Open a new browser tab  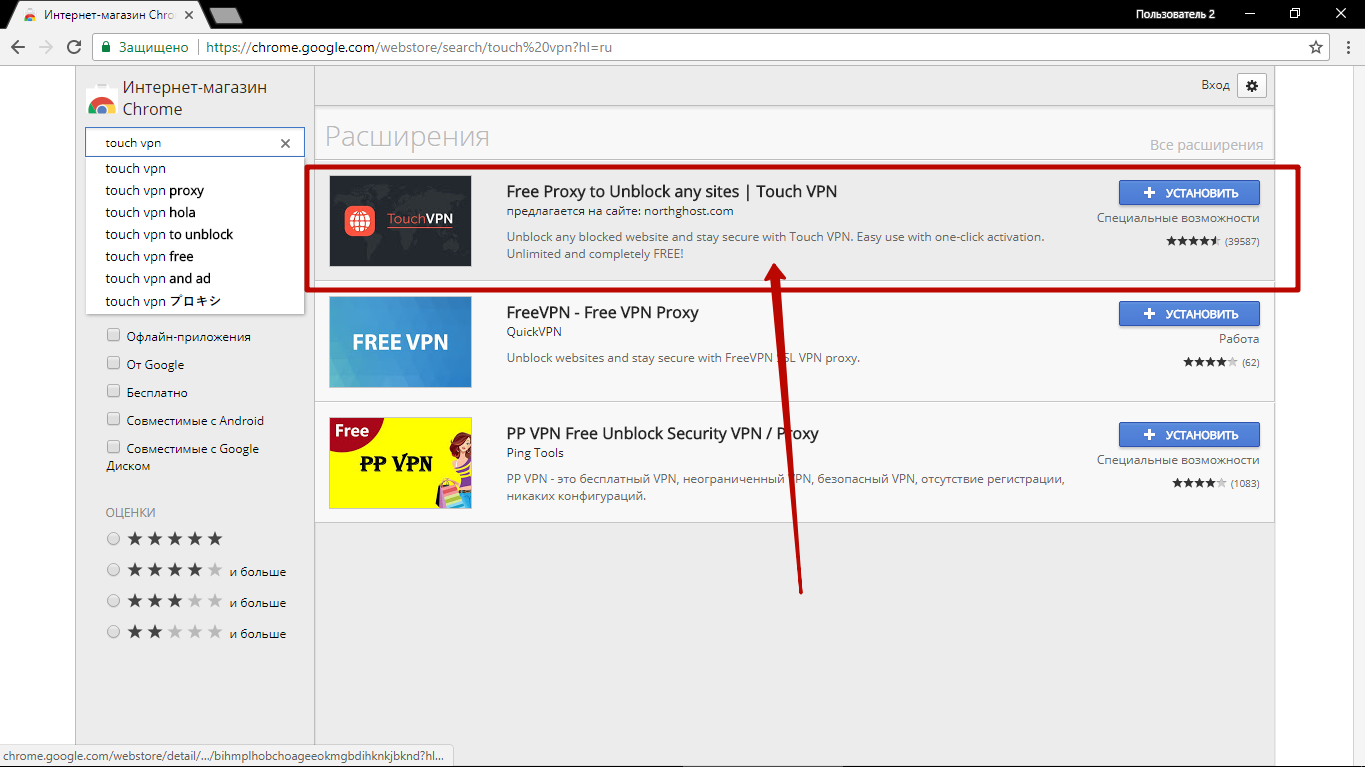click(227, 15)
